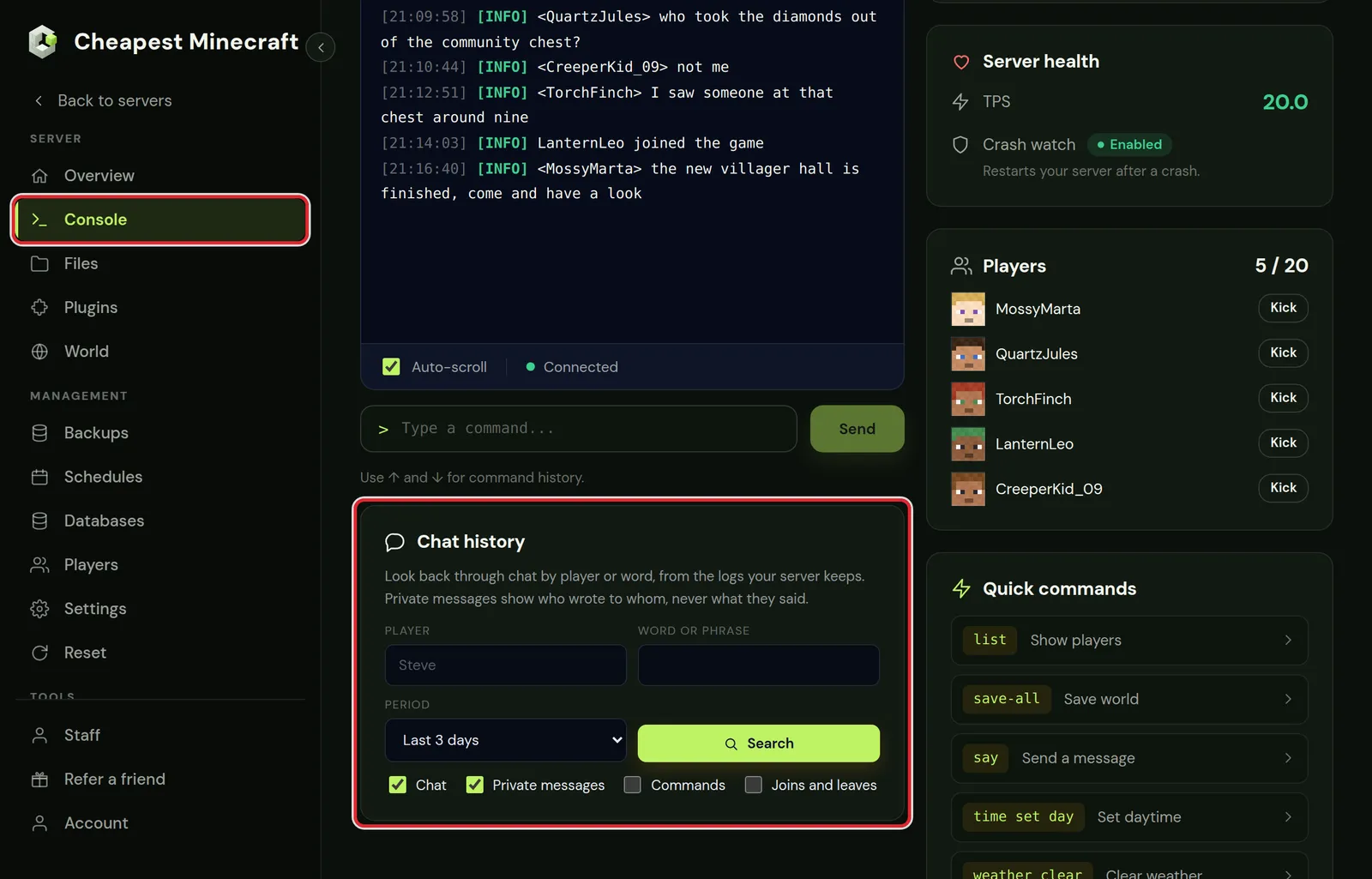Click the Plugins puzzle icon
This screenshot has width=1372, height=879.
(x=39, y=307)
